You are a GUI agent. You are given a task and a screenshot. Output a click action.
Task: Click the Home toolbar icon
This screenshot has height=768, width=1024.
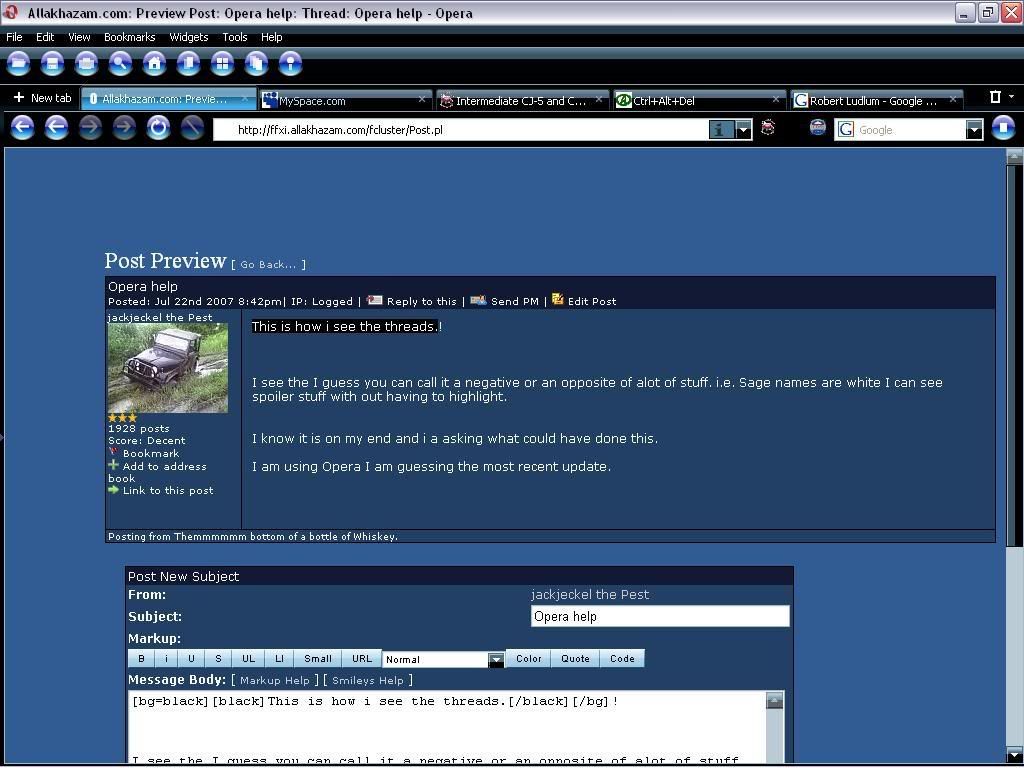(x=154, y=64)
